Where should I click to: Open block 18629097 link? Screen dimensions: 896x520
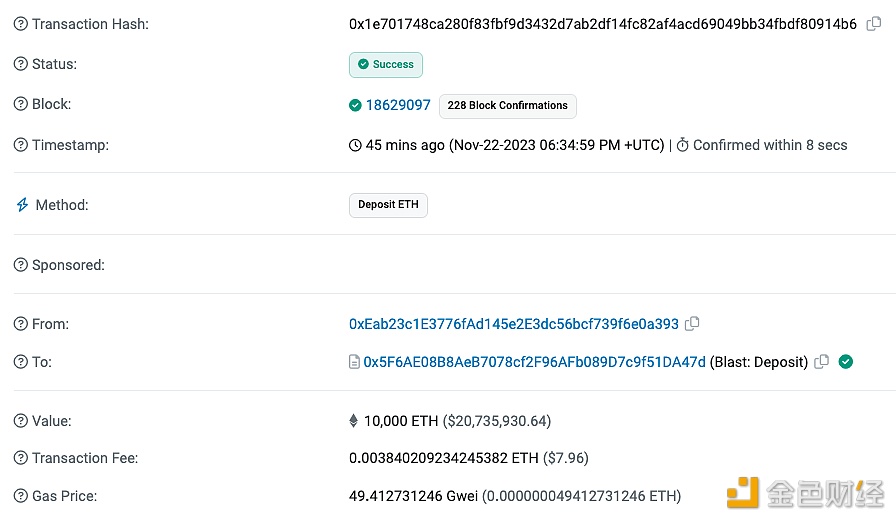tap(398, 105)
